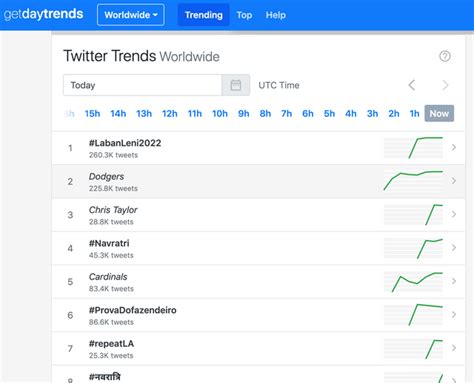Click the 83.4K tweets count
Image resolution: width=474 pixels, height=383 pixels.
(111, 289)
